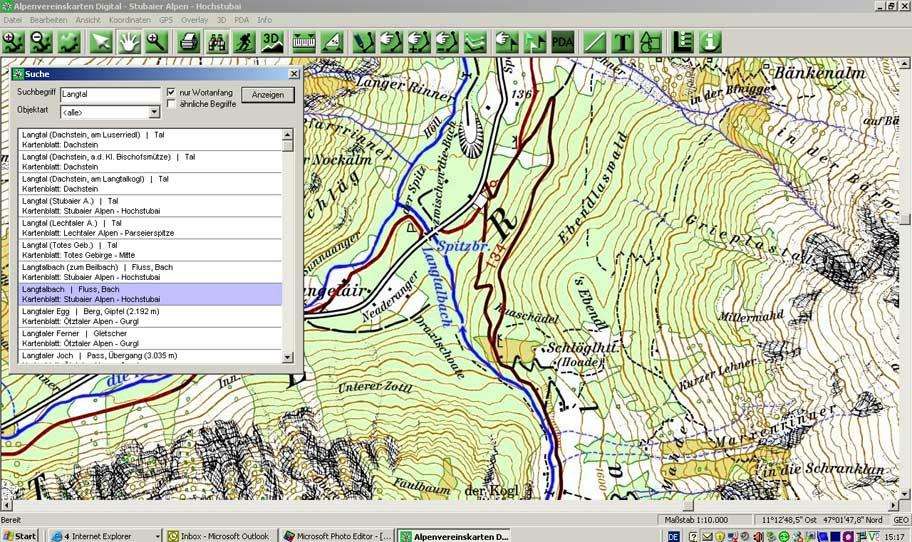
Task: Open the Overlay menu
Action: (x=194, y=20)
